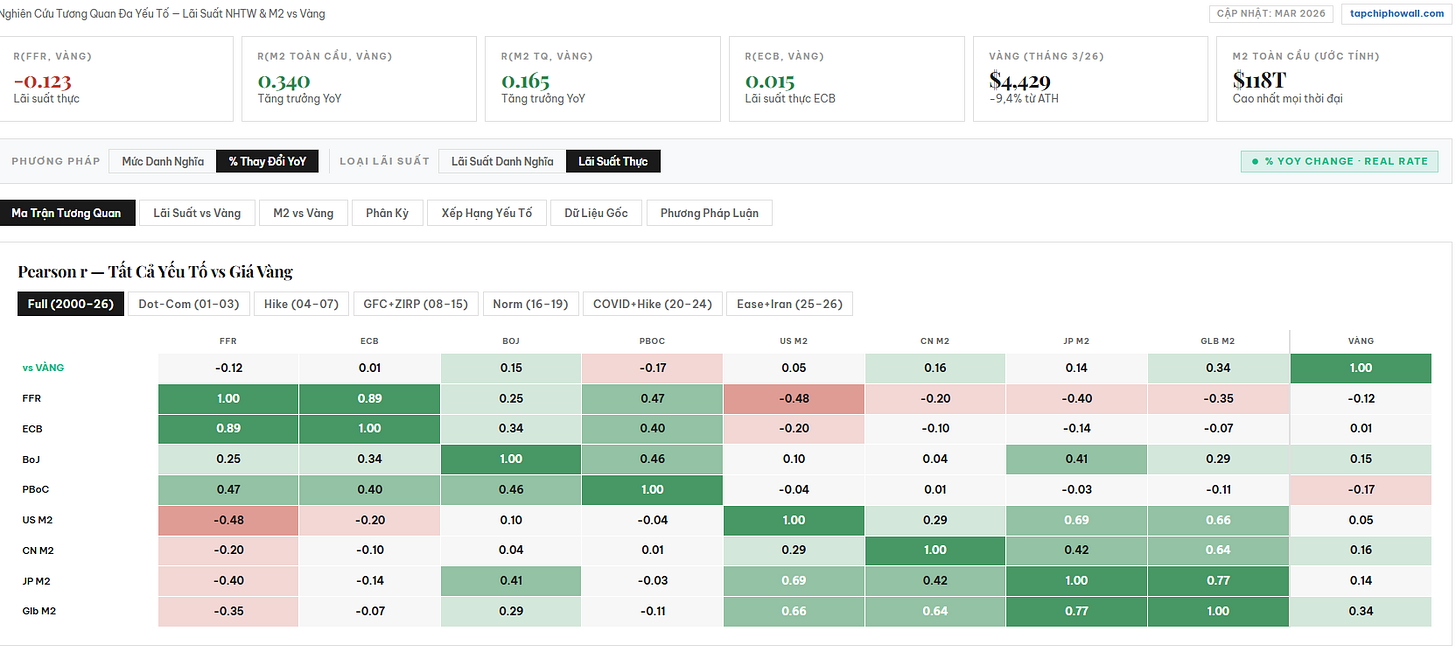This screenshot has height=653, width=1456.
Task: Open Xếp Hạng Yếu Tố tab
Action: coord(486,213)
